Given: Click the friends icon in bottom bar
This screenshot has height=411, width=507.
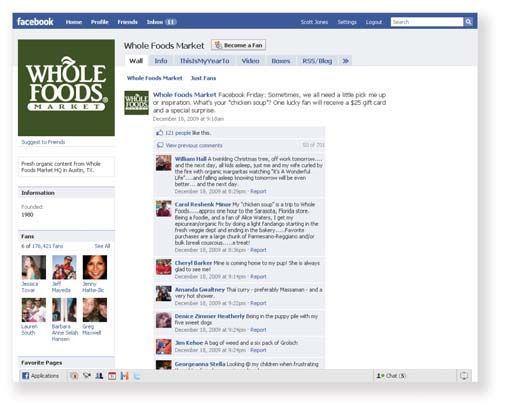Looking at the screenshot, I should (x=99, y=376).
